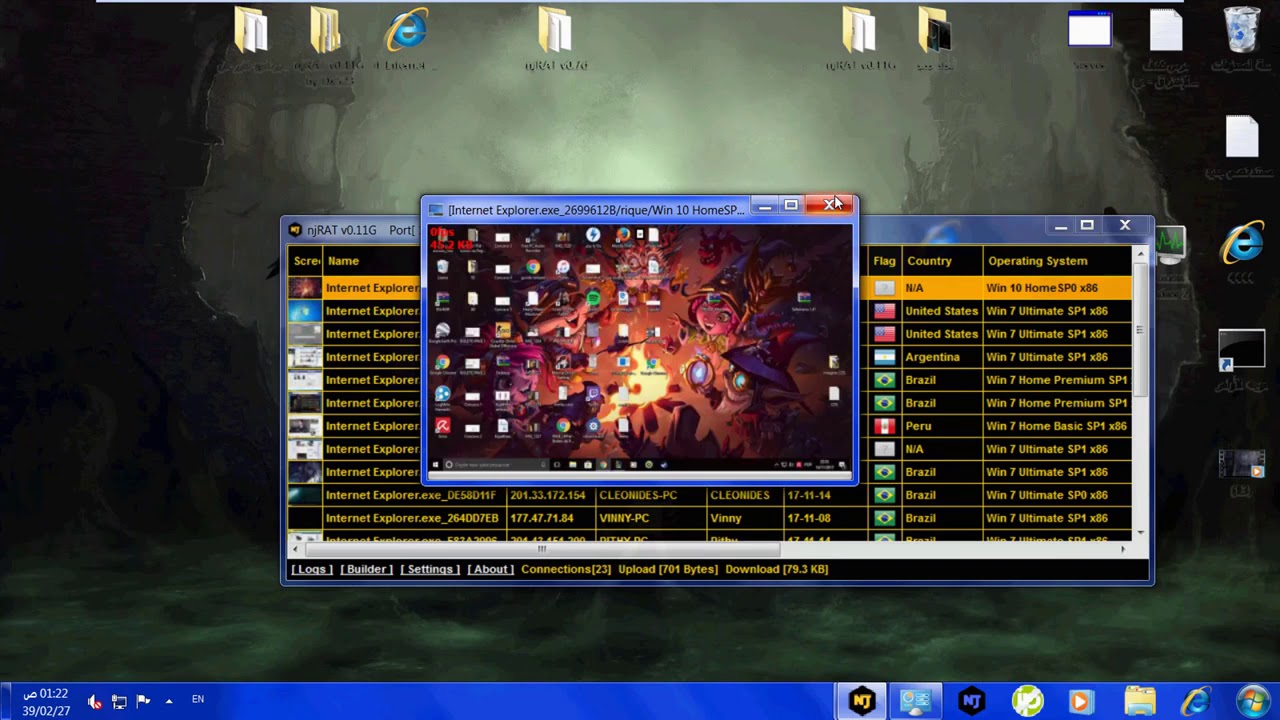Click the Screen column header

tap(306, 261)
